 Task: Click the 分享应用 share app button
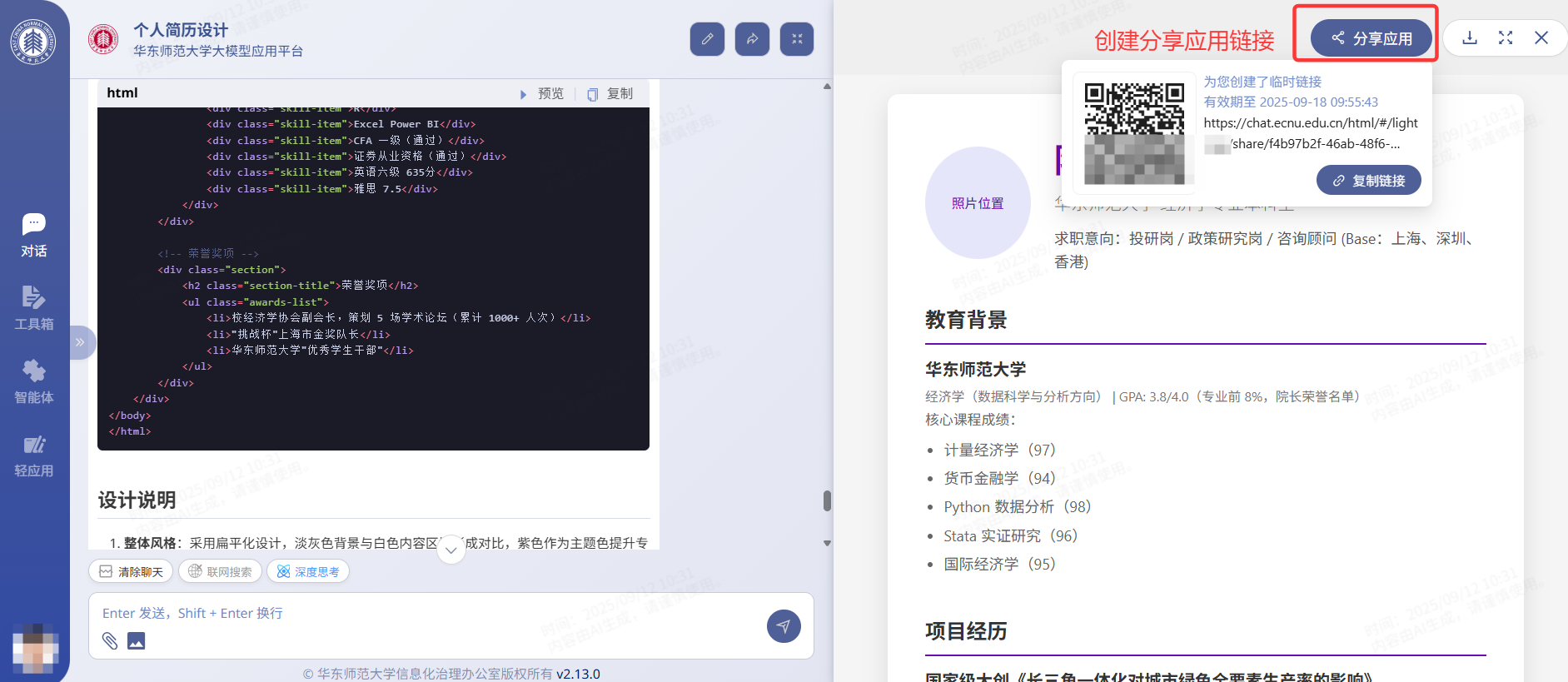tap(1371, 38)
